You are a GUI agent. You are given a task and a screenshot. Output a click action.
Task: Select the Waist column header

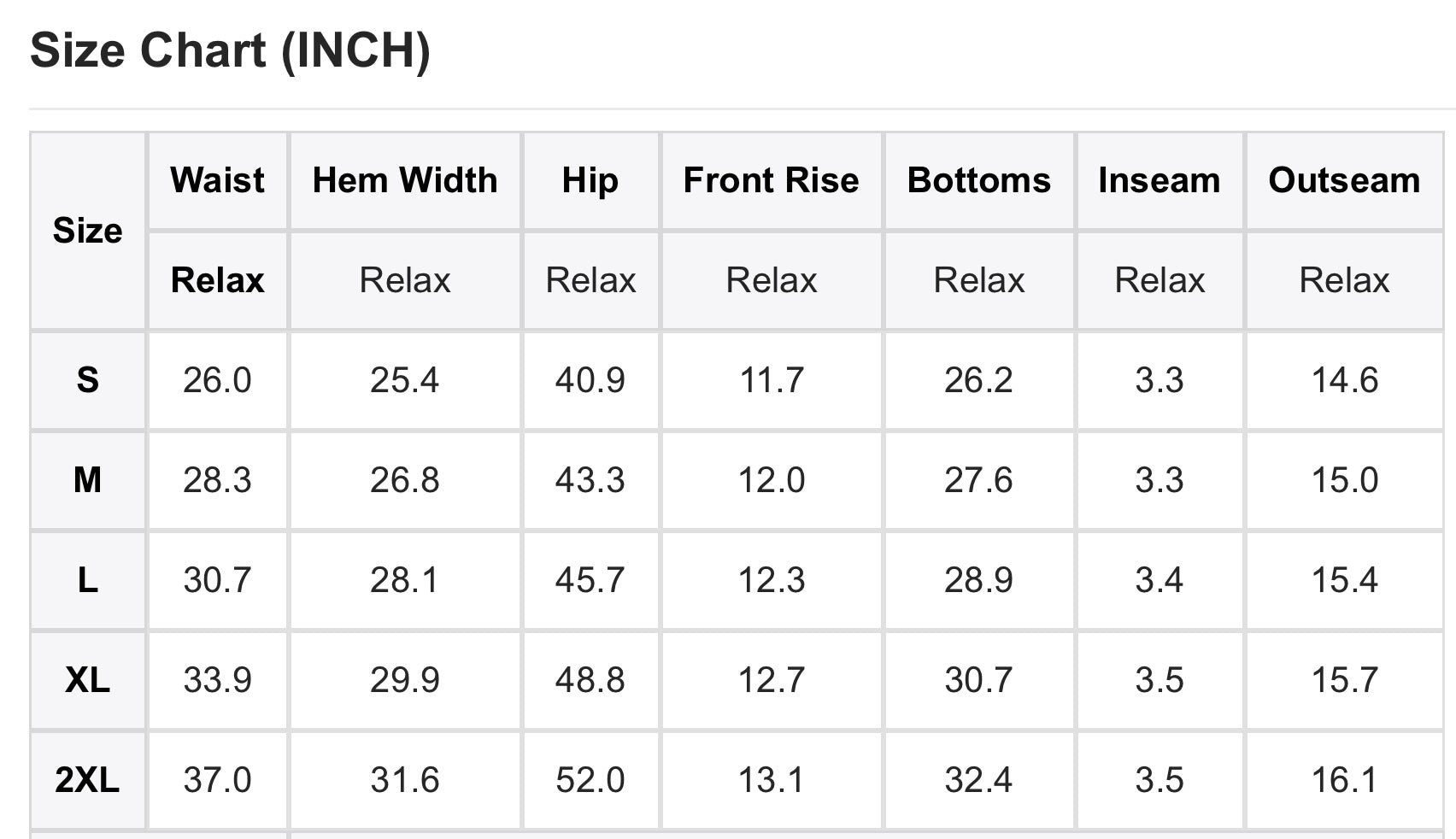click(x=217, y=180)
